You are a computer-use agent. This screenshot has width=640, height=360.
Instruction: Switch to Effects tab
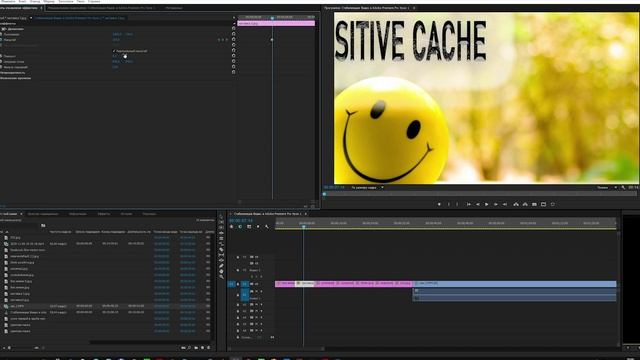point(104,214)
